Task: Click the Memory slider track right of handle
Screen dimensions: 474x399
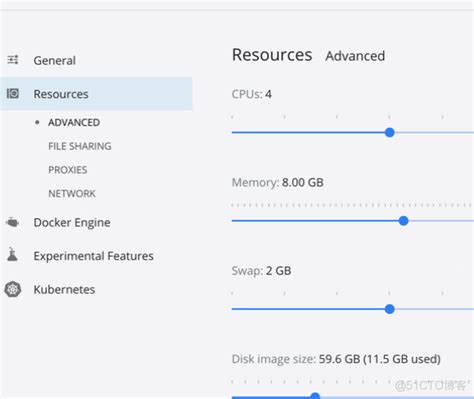Action: [x=441, y=221]
